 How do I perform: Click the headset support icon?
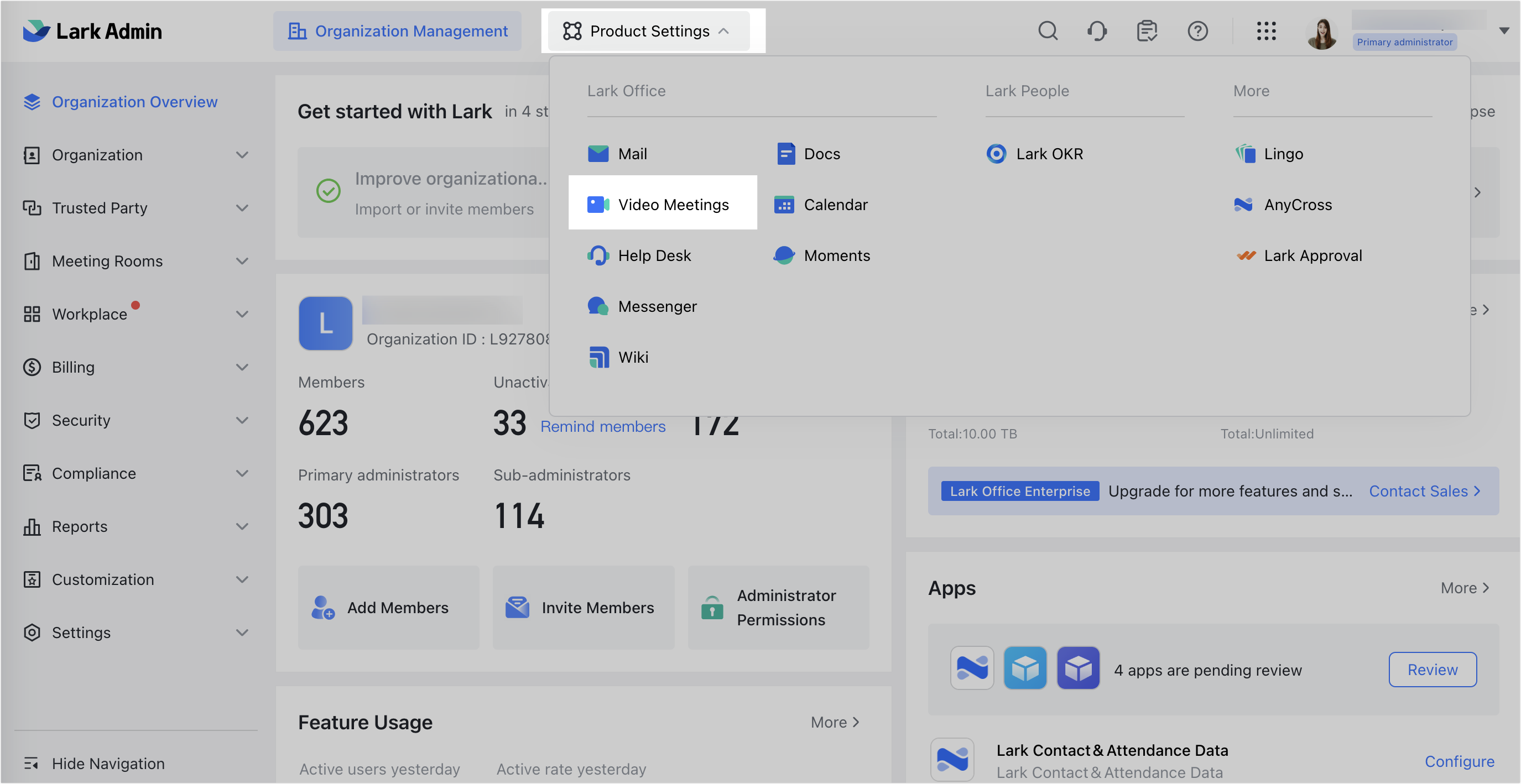(1097, 31)
